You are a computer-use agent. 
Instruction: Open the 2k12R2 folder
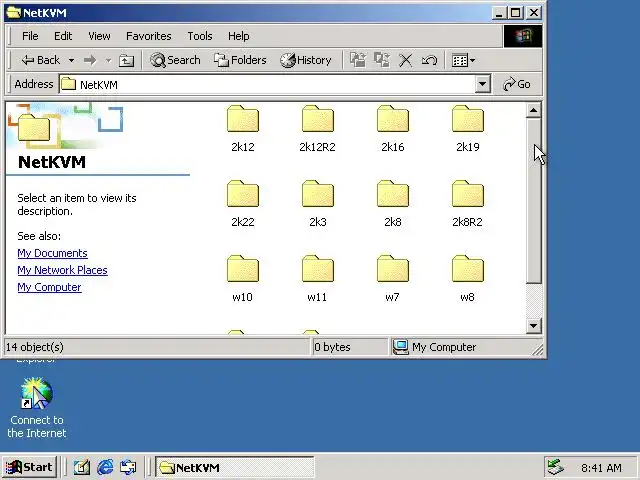(x=318, y=129)
